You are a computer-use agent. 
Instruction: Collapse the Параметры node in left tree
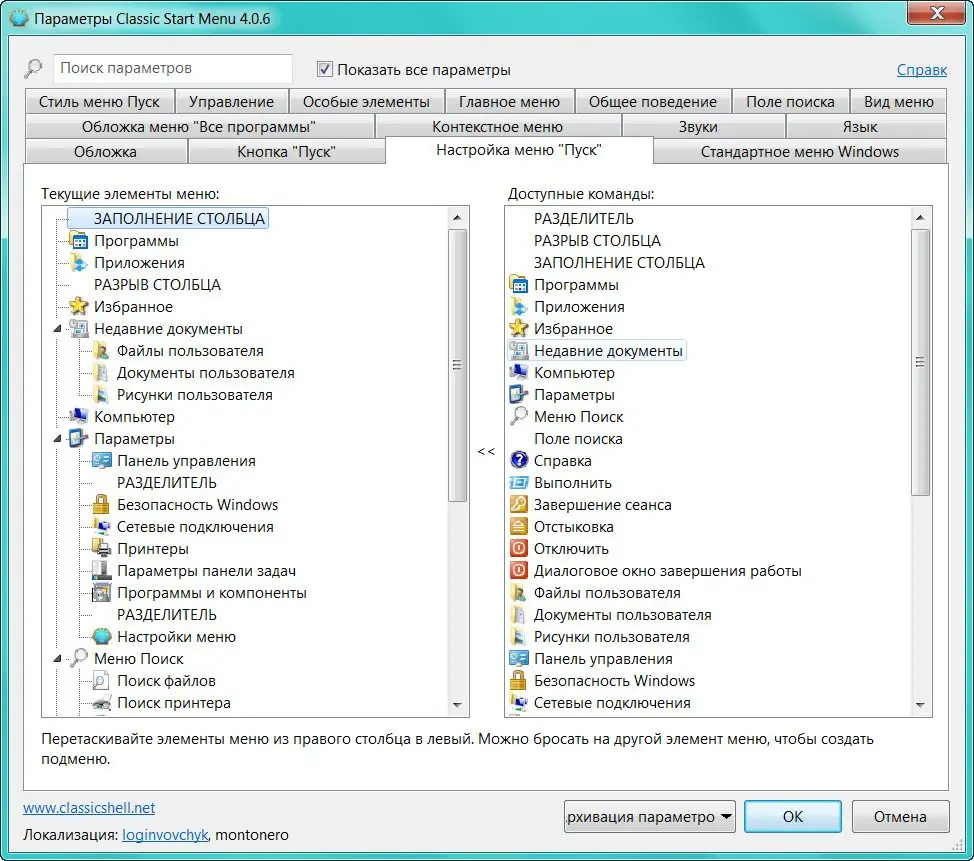pyautogui.click(x=58, y=439)
